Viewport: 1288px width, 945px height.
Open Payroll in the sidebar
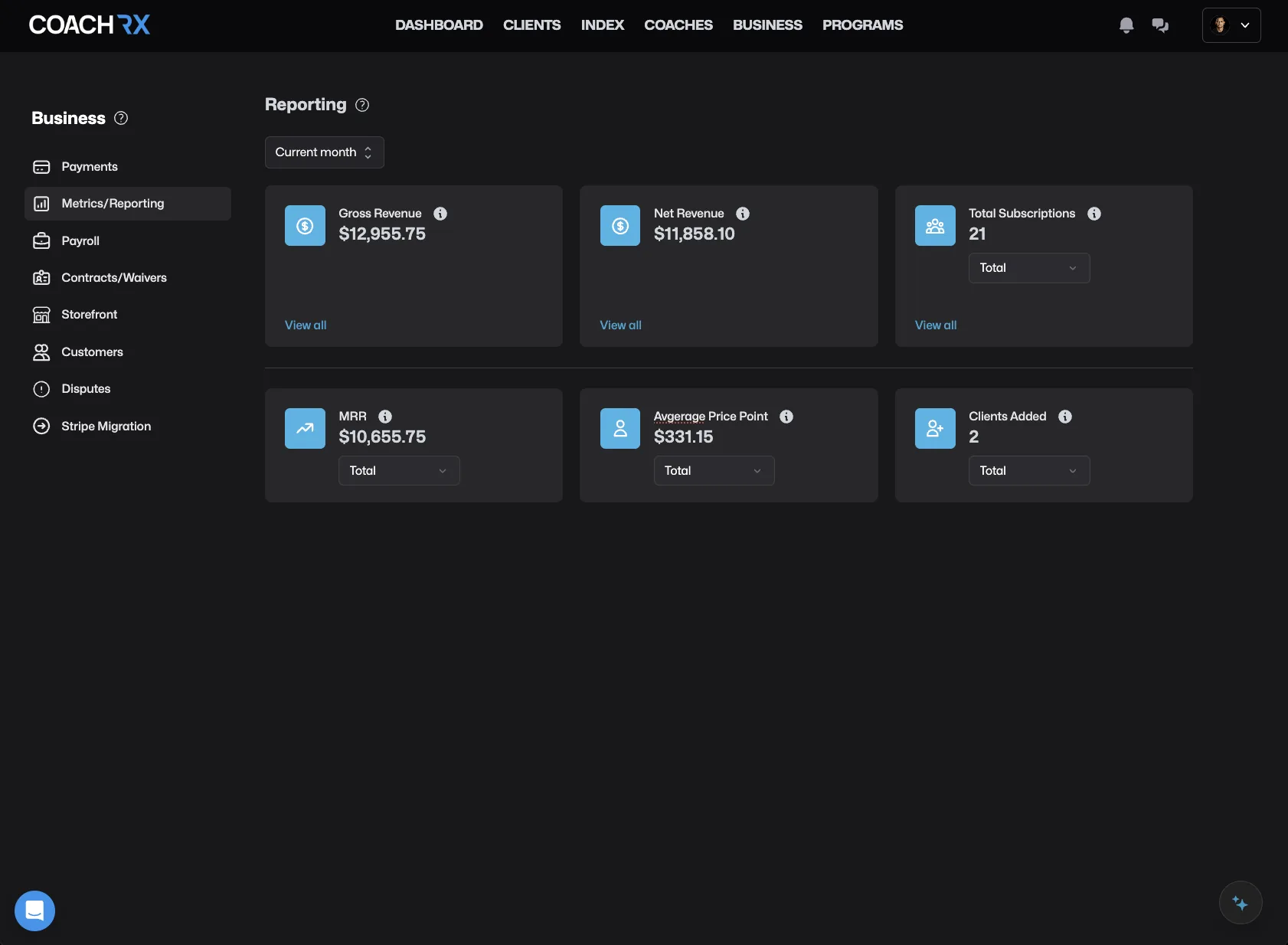128,241
